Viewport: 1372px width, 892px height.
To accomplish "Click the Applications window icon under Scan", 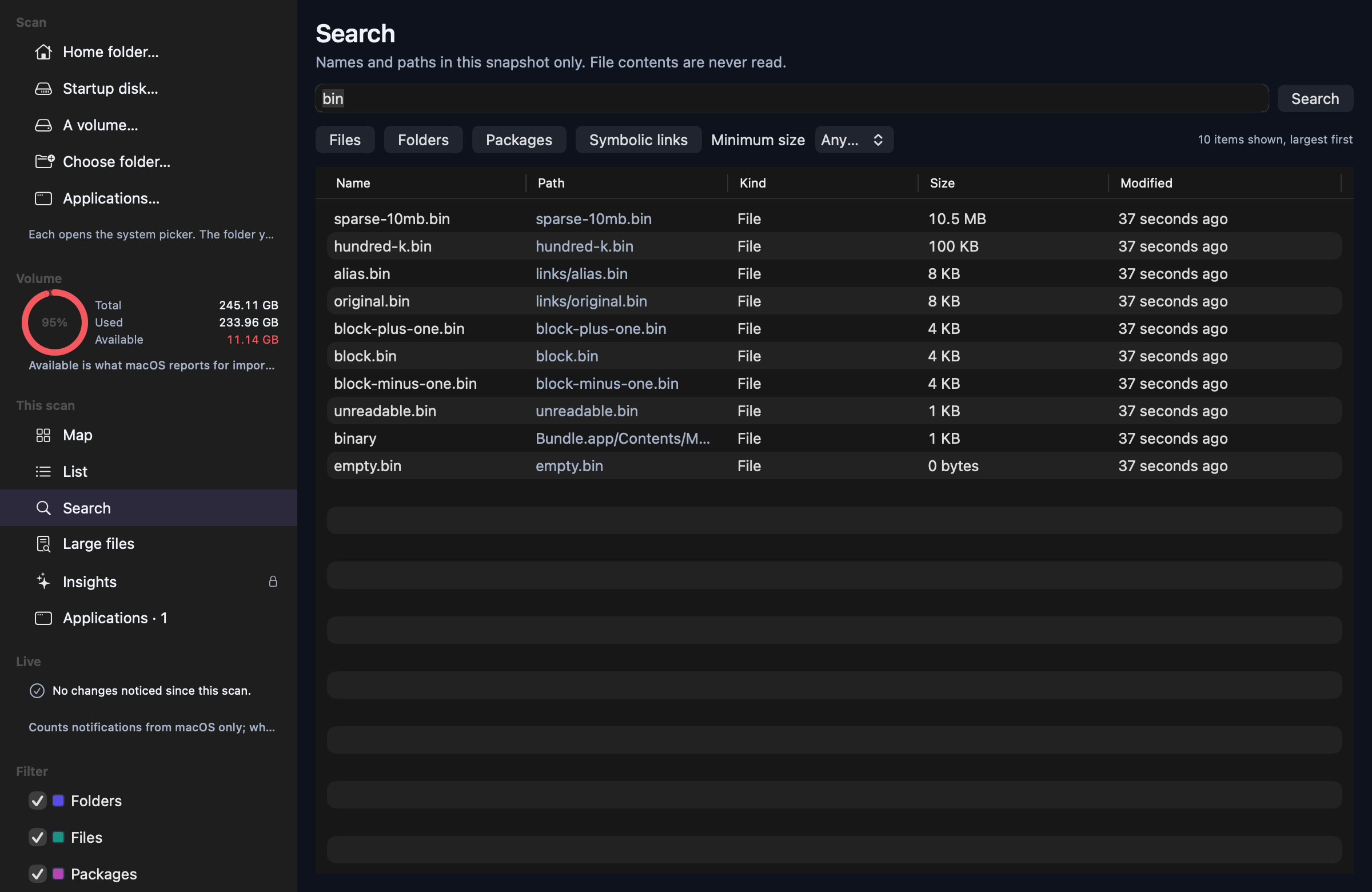I will 43,198.
